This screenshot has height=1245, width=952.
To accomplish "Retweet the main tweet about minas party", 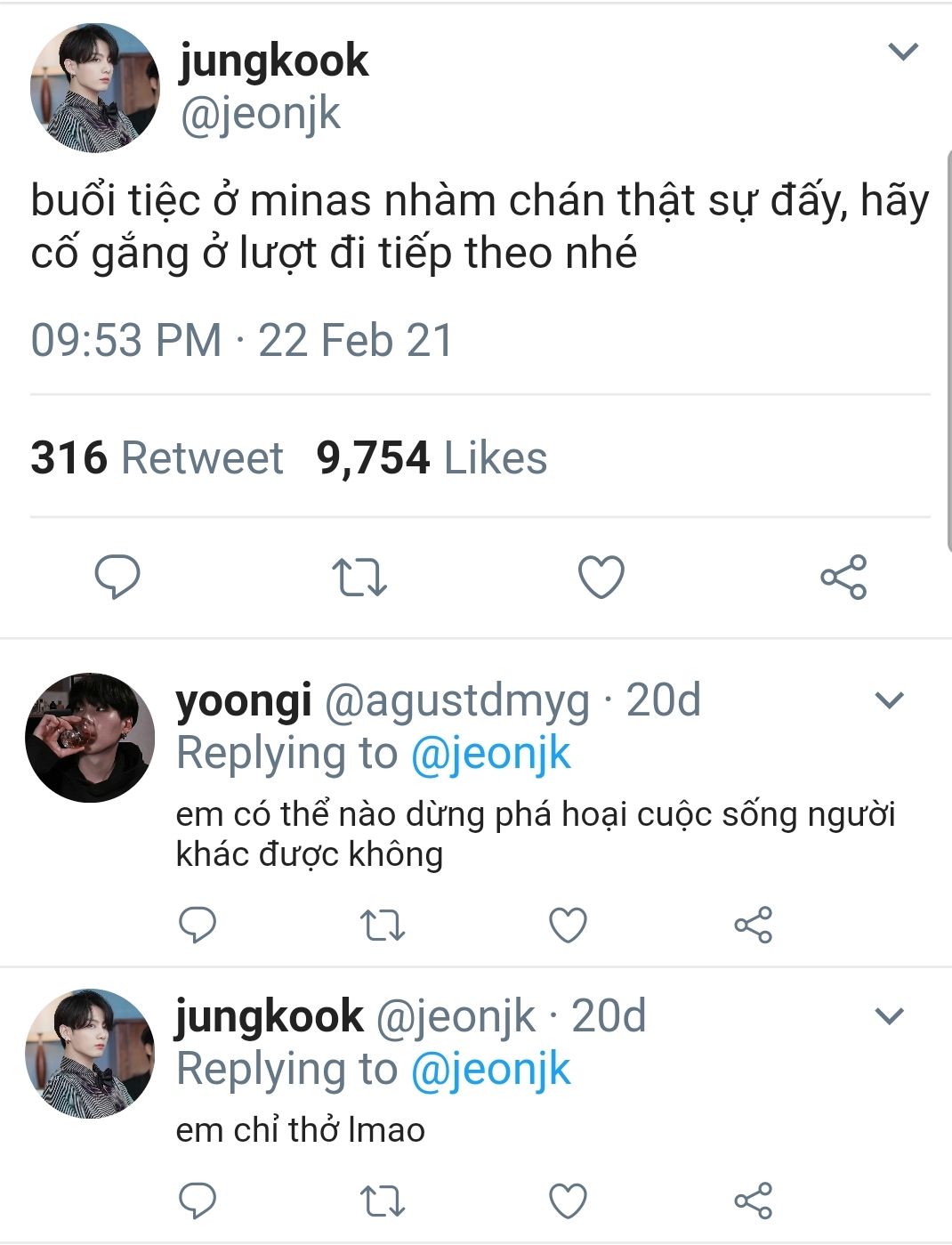I will coord(359,577).
